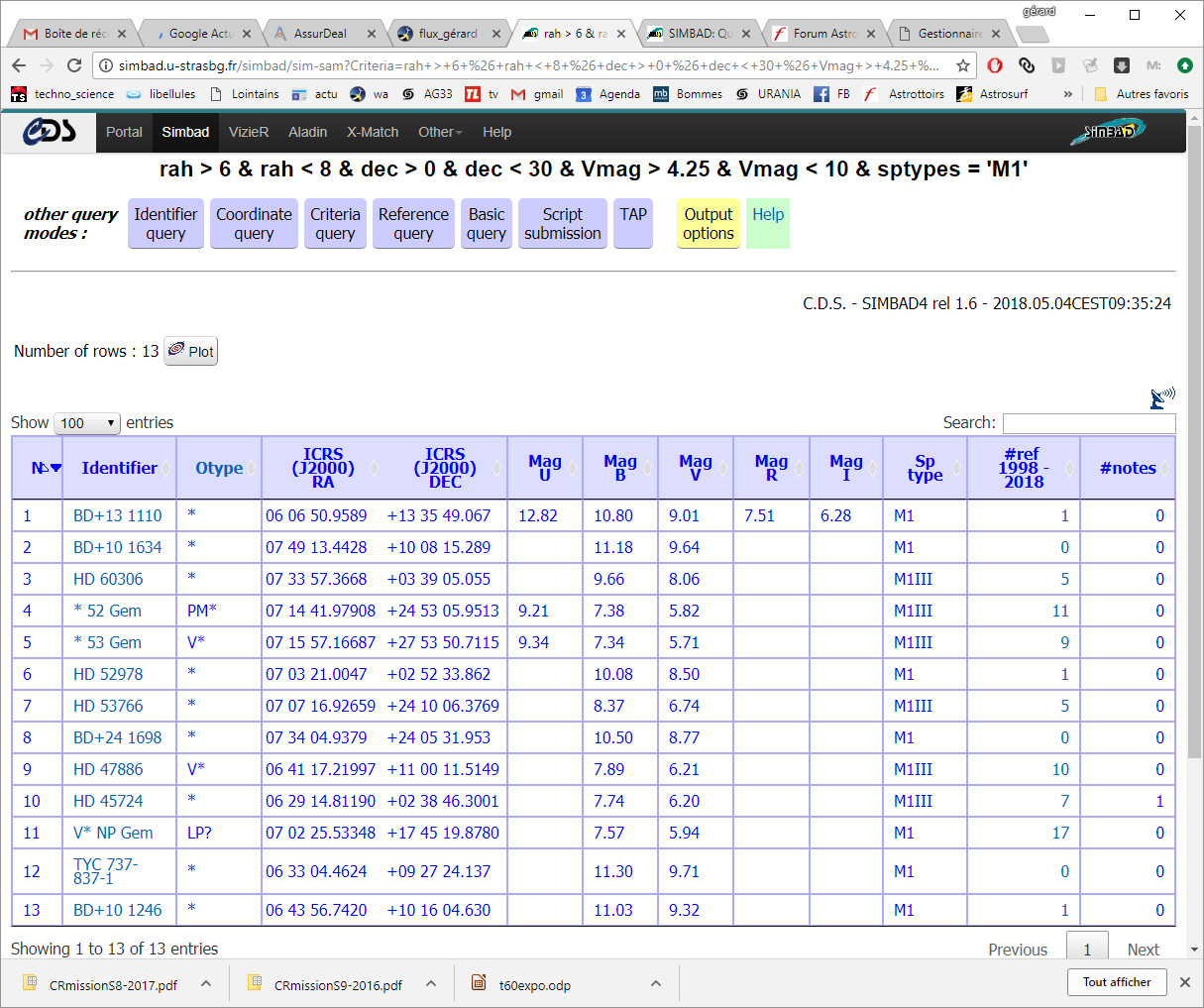Switch to the Boîte de réception Gmail tab
This screenshot has height=1008, width=1204.
[74, 33]
